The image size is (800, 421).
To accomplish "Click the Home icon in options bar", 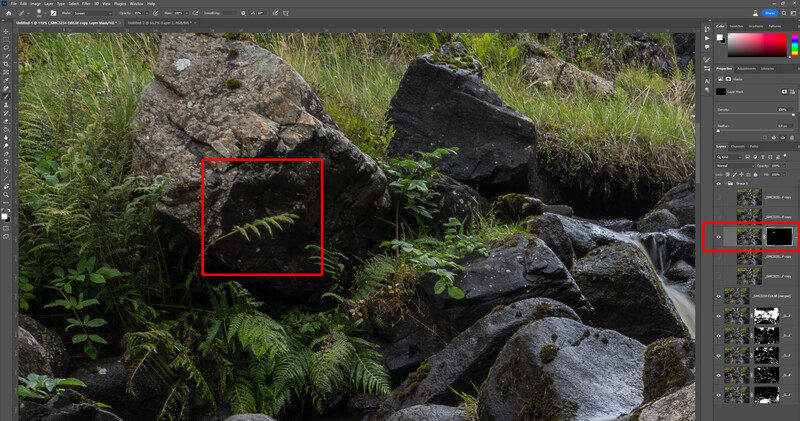I will pos(9,13).
